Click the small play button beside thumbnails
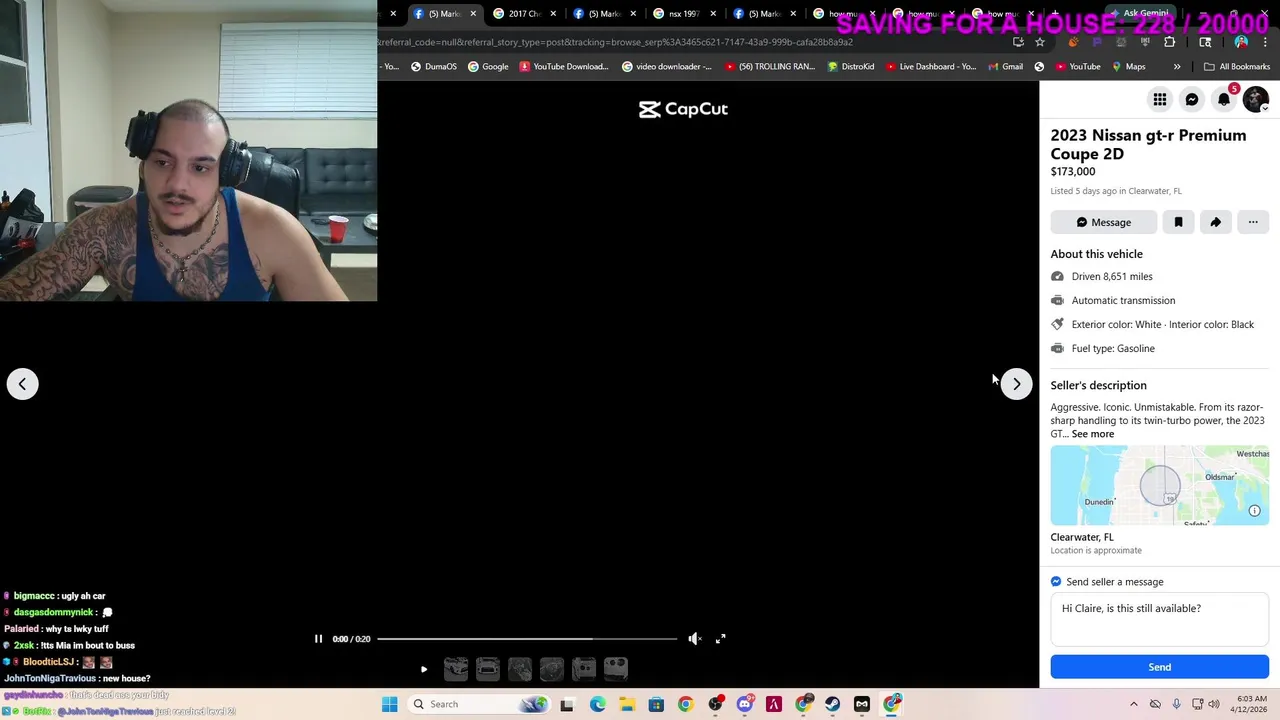 click(x=424, y=669)
